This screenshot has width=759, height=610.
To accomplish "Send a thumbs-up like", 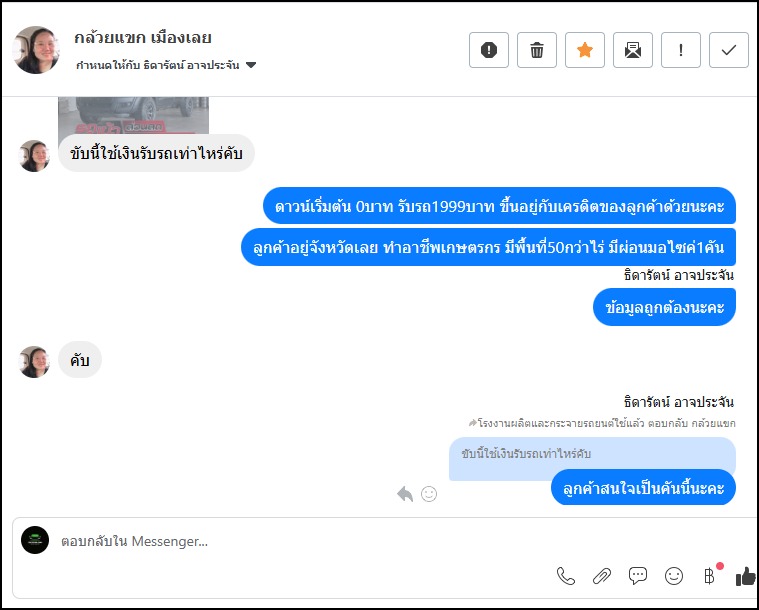I will click(x=745, y=576).
